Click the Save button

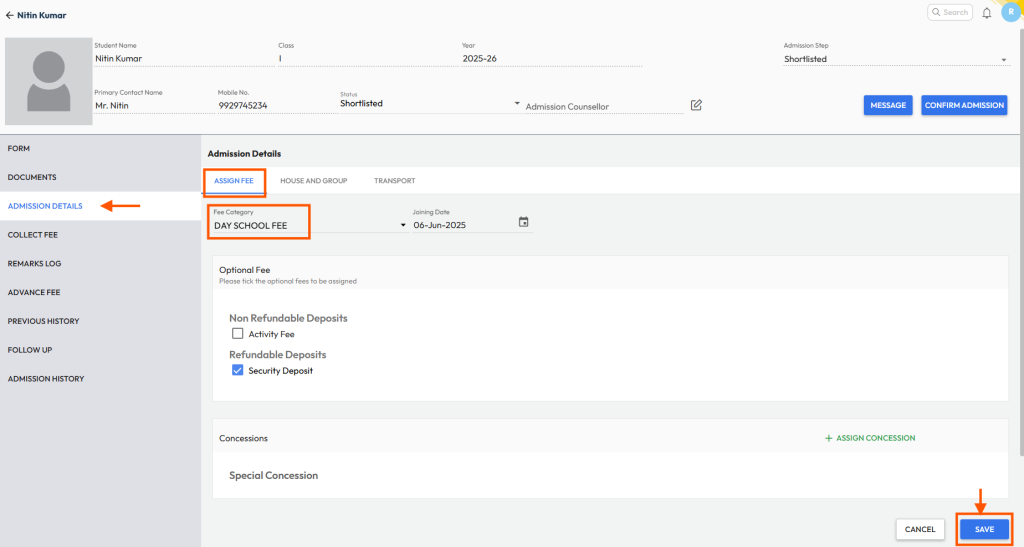[984, 529]
